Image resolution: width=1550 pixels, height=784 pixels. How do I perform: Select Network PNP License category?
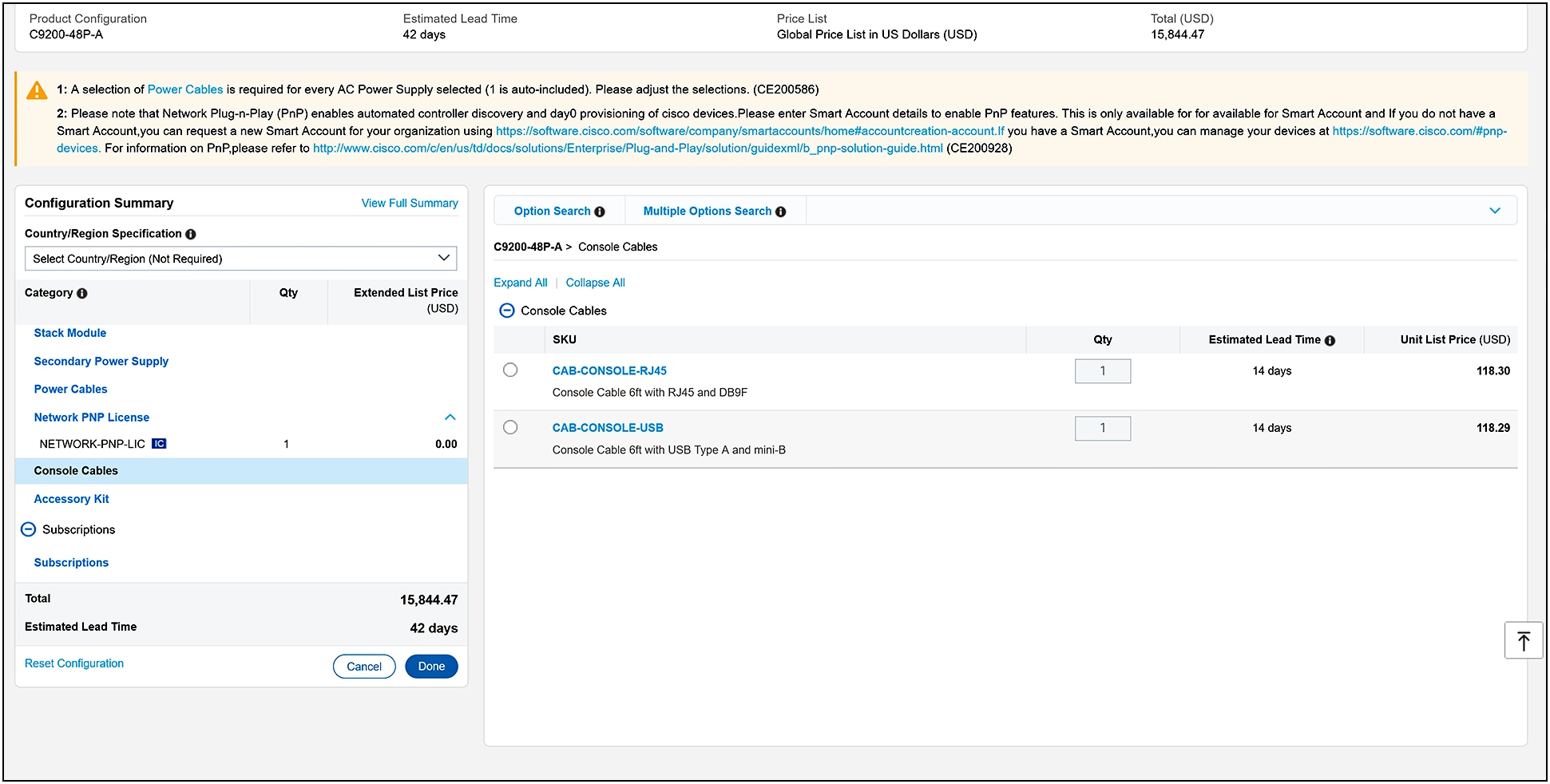[92, 418]
